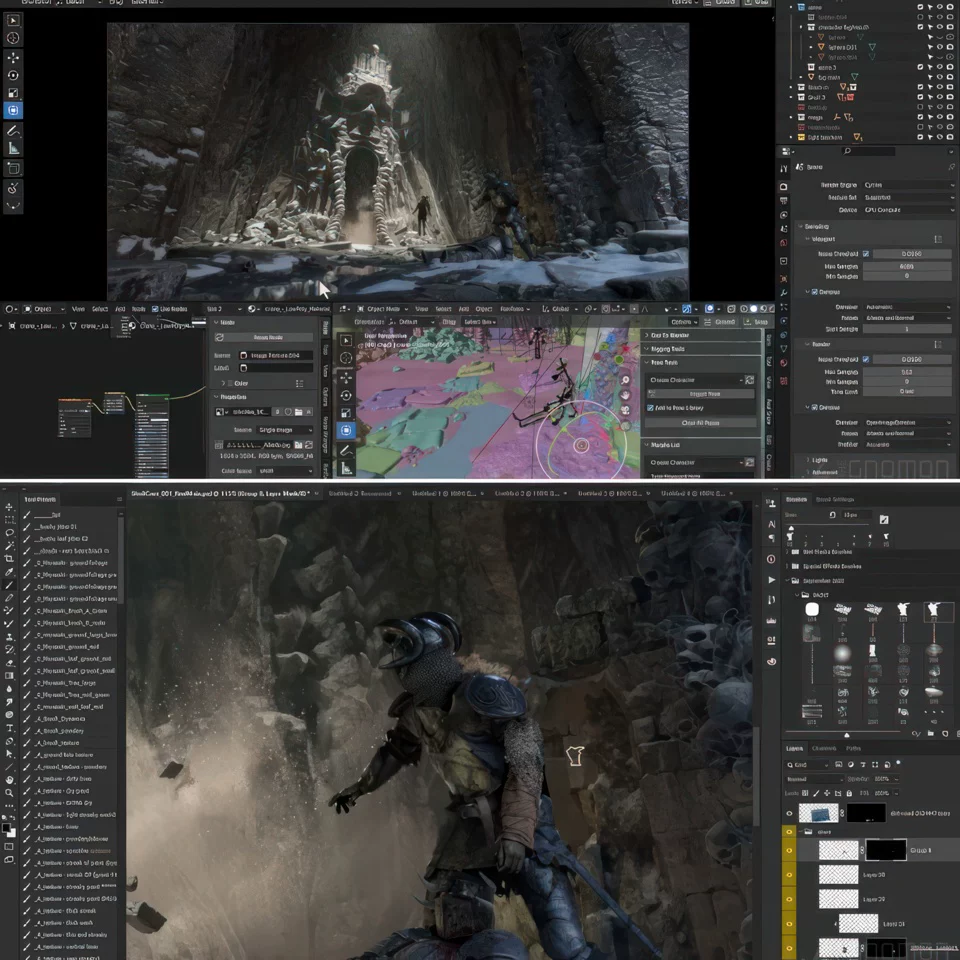Select the Scale tool in top viewport toolbar

tap(13, 93)
